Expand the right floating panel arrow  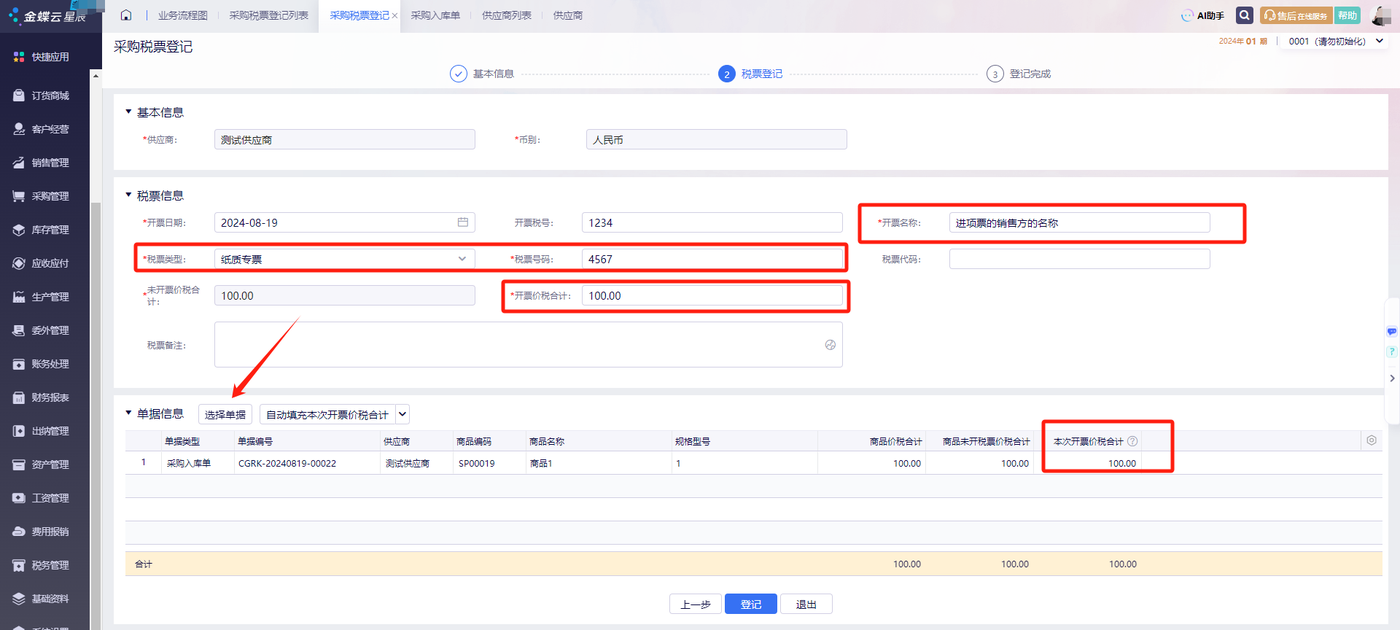[1392, 378]
